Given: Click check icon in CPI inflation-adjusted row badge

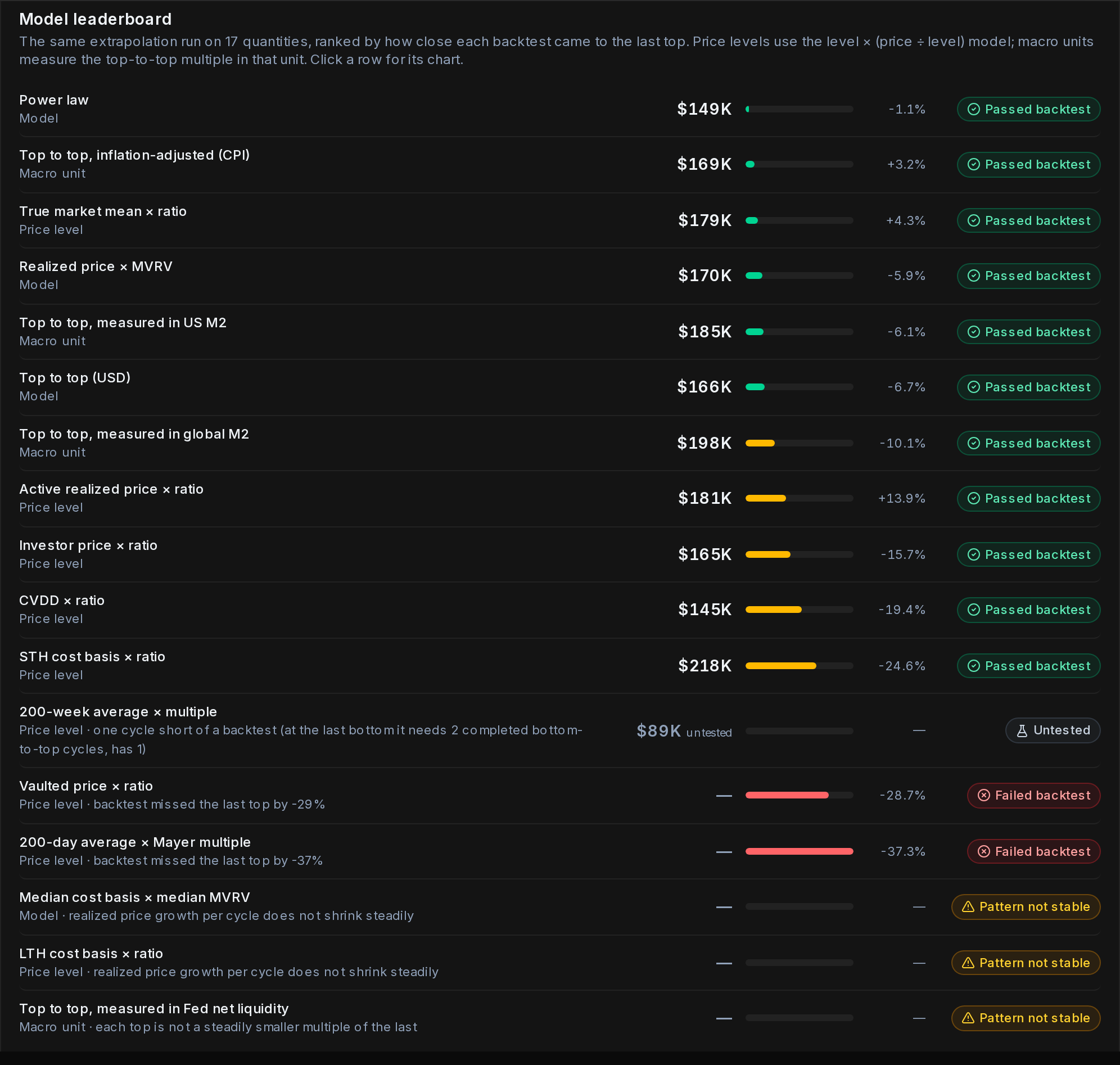Looking at the screenshot, I should coord(974,165).
